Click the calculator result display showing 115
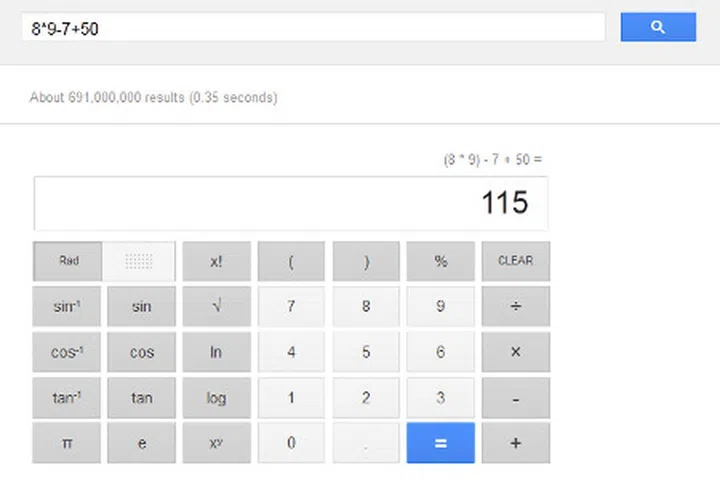The height and width of the screenshot is (489, 720). (x=291, y=204)
